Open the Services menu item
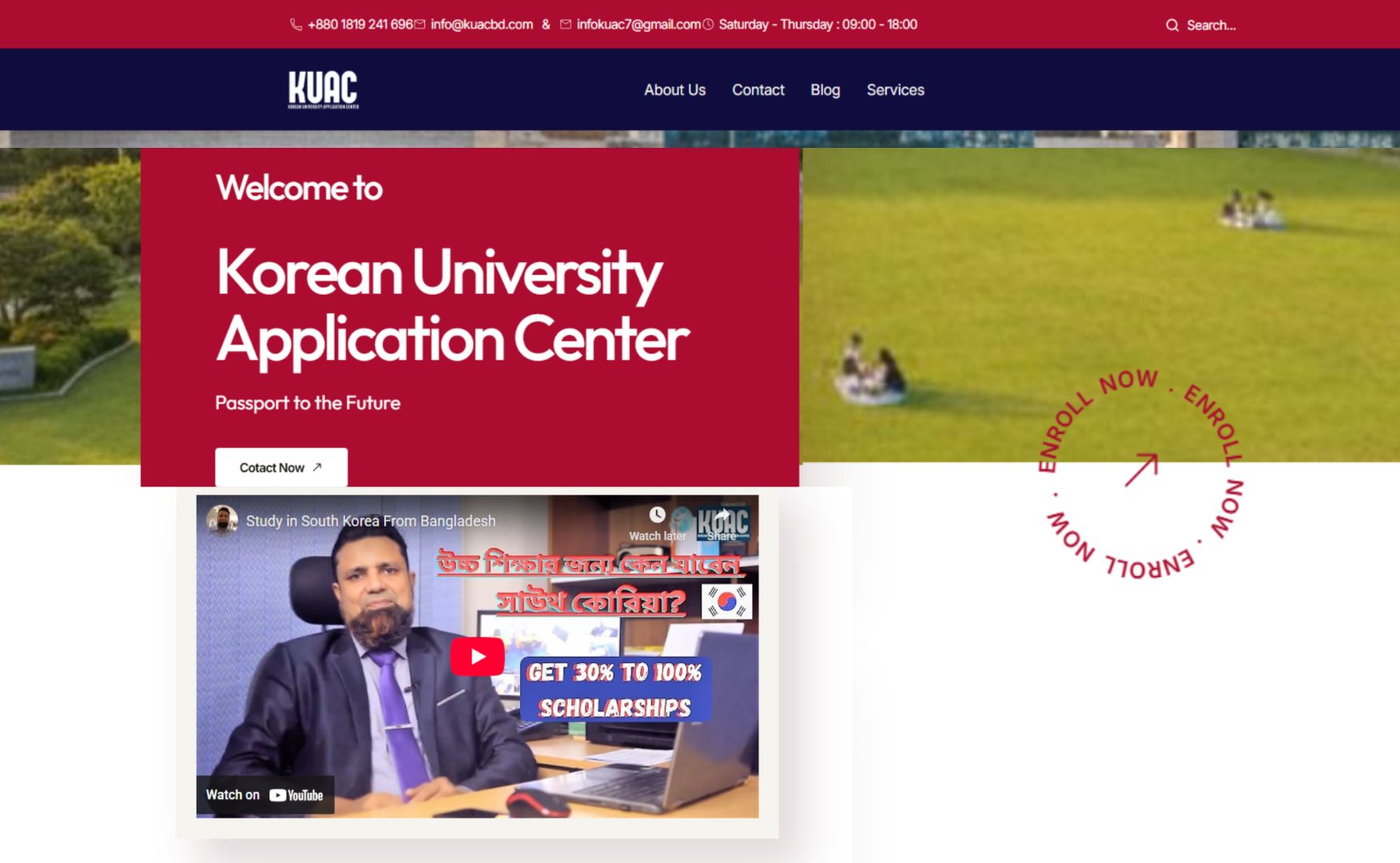Viewport: 1400px width, 863px height. point(896,90)
